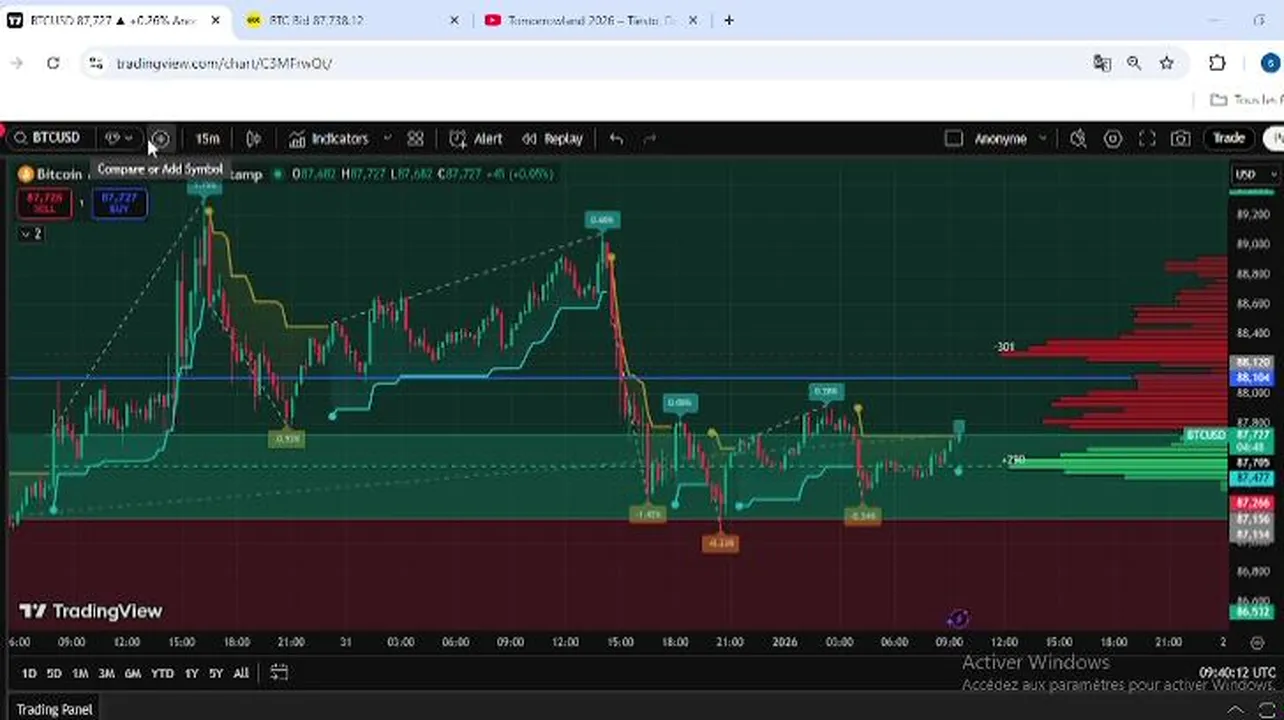Open the layout setup square icon
Image resolution: width=1284 pixels, height=720 pixels.
click(x=953, y=139)
